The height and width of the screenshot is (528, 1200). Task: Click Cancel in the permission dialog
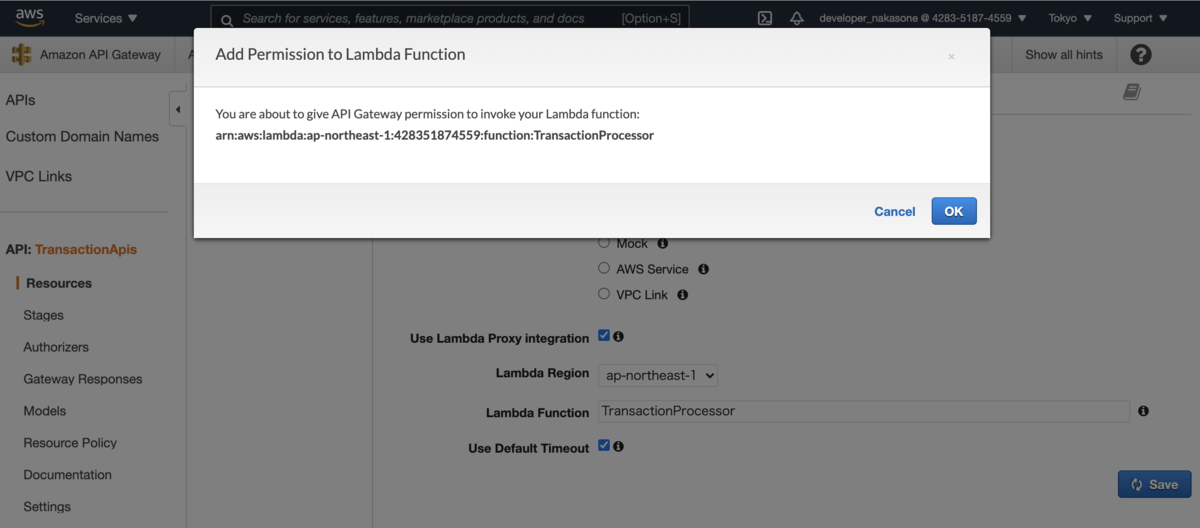(894, 211)
